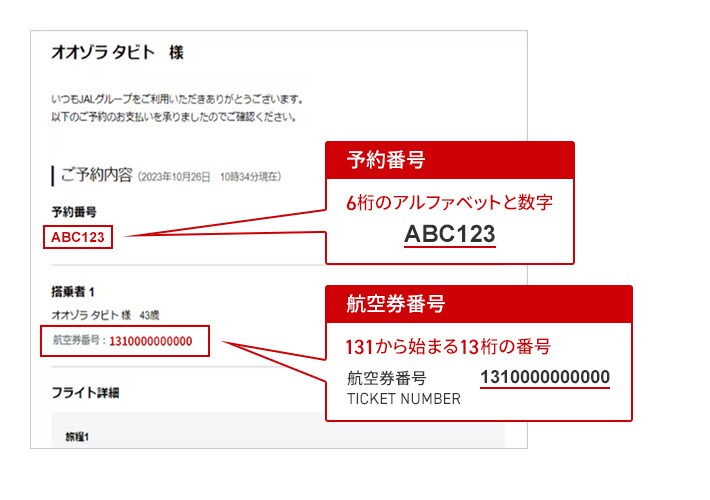
Task: Click the 旅程1 label
Action: 77,437
